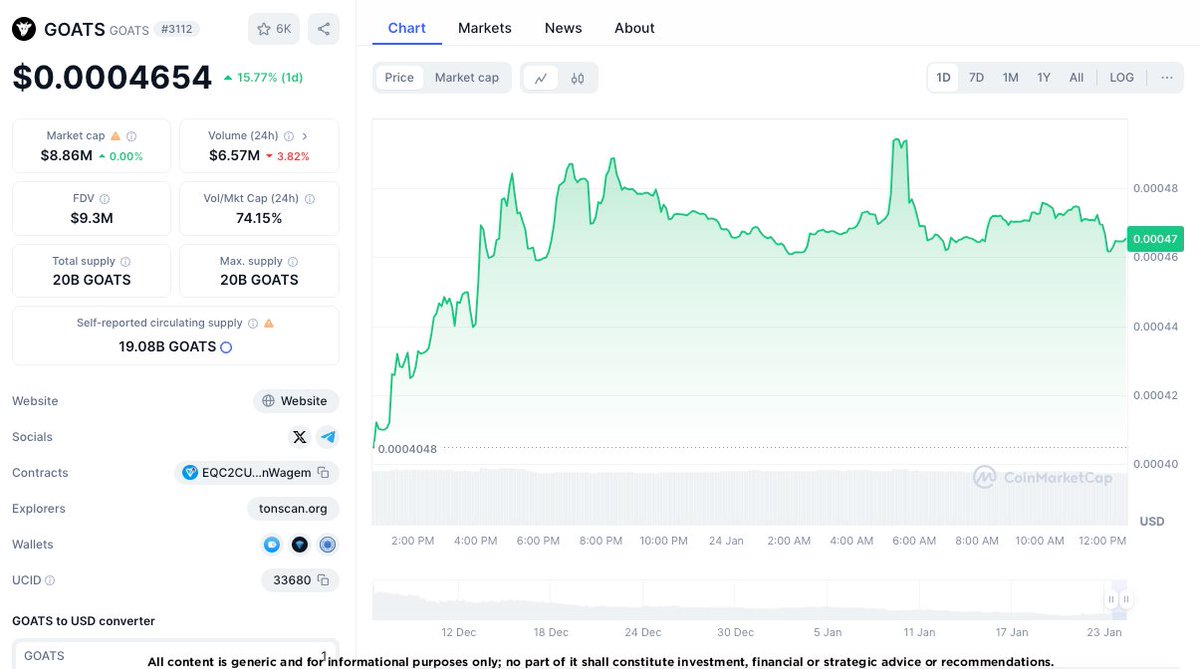This screenshot has height=669, width=1200.
Task: Open FDV info icon
Action: [104, 199]
